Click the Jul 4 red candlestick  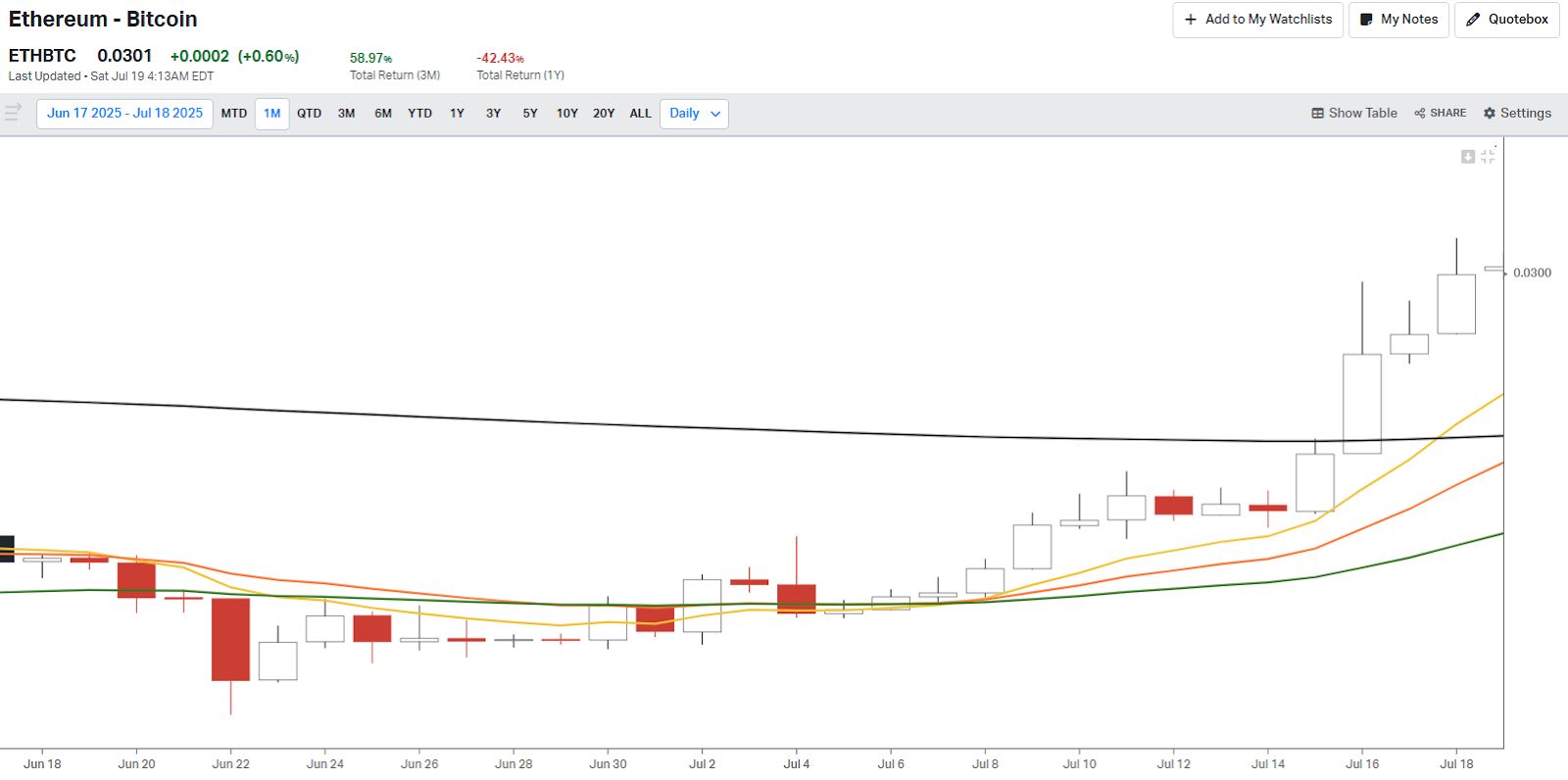point(797,599)
